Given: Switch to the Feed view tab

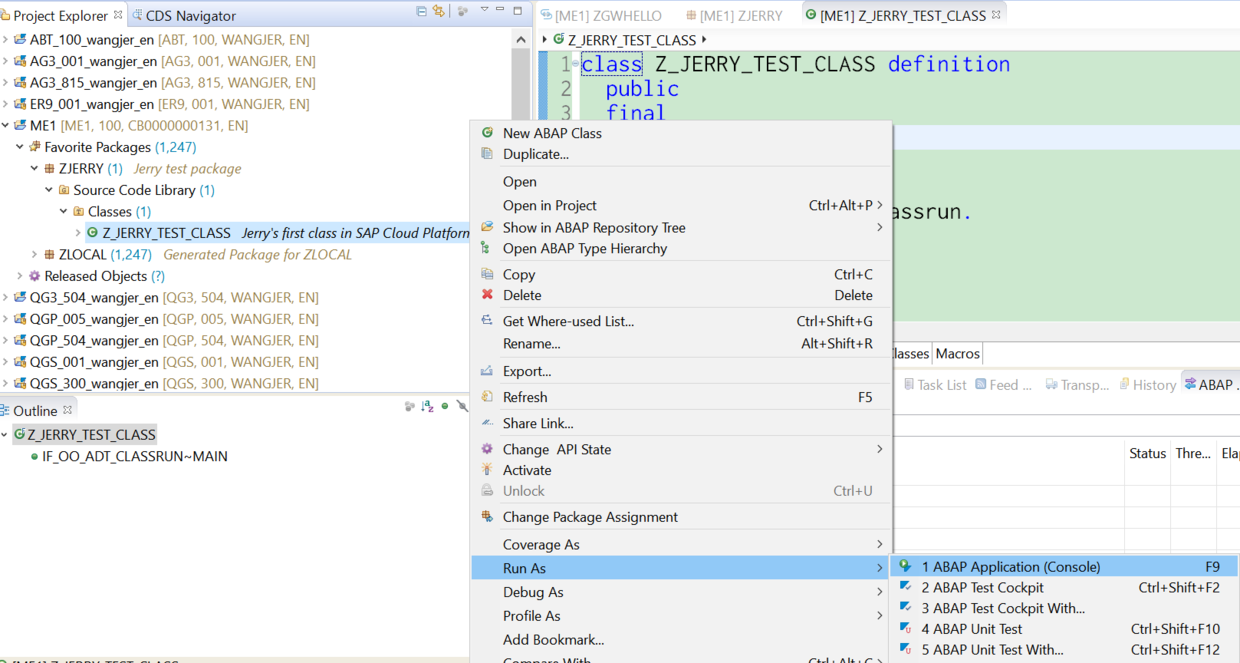Looking at the screenshot, I should [1003, 385].
